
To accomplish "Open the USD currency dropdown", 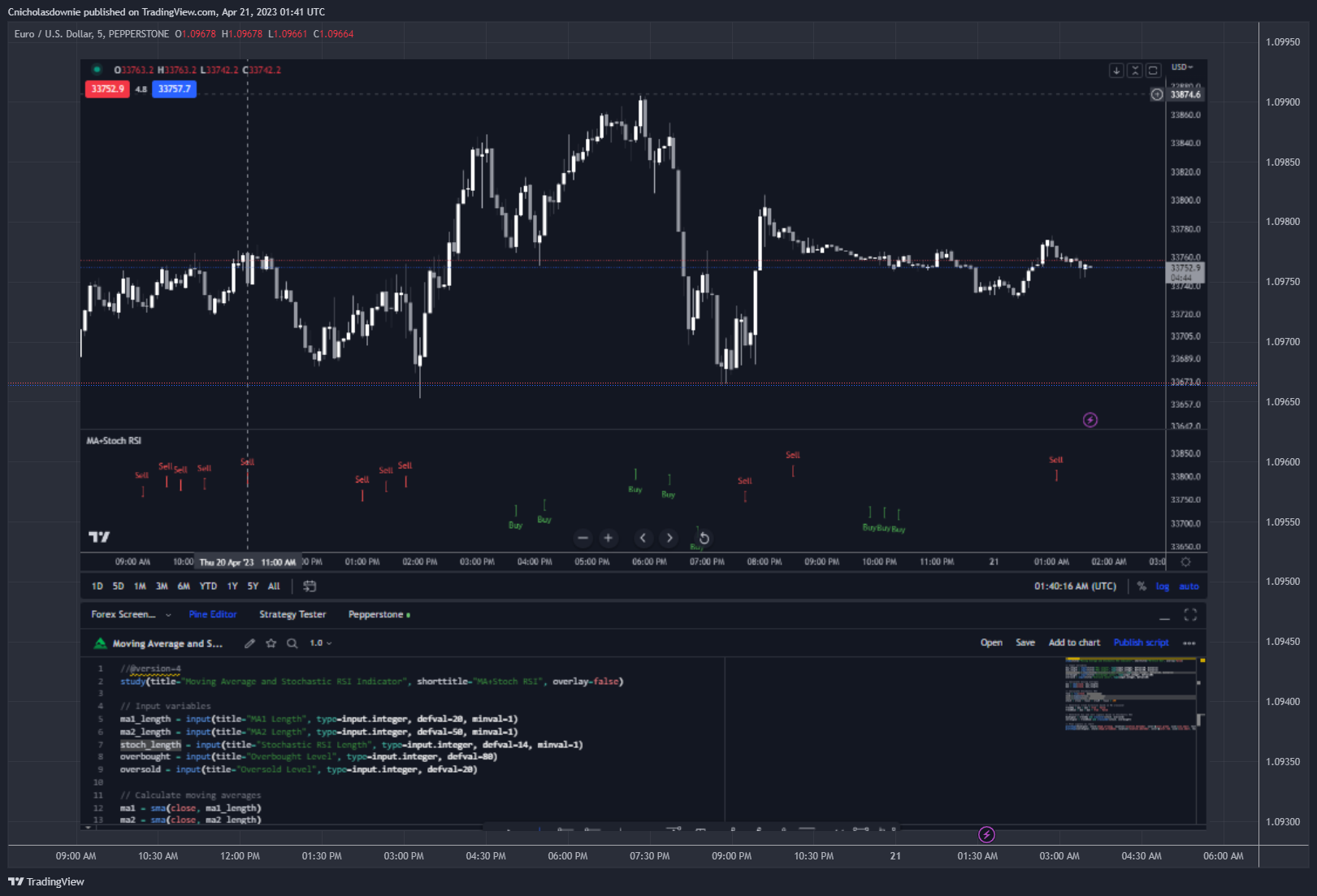I will 1182,67.
